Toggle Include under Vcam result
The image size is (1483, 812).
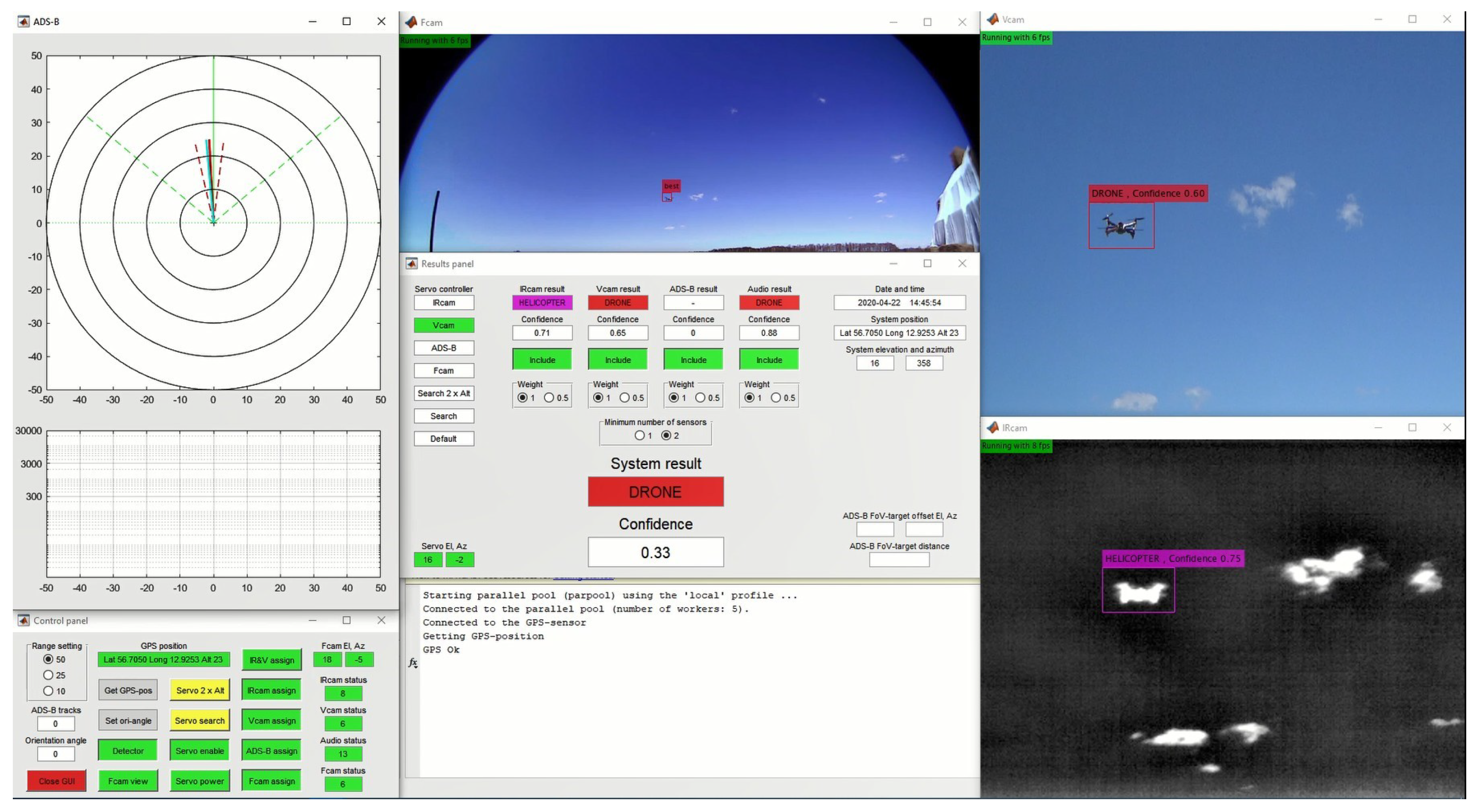[617, 360]
